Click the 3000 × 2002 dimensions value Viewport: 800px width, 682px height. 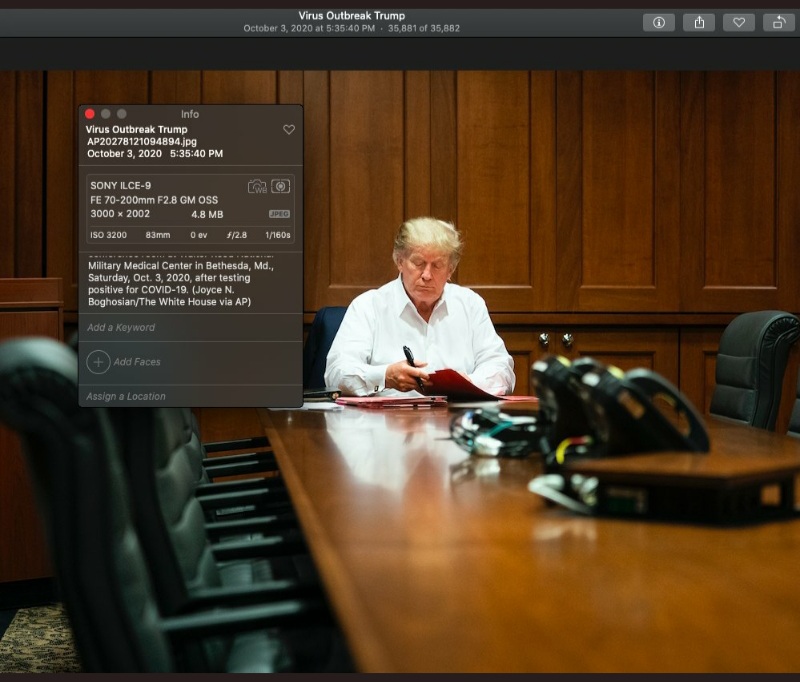(120, 214)
